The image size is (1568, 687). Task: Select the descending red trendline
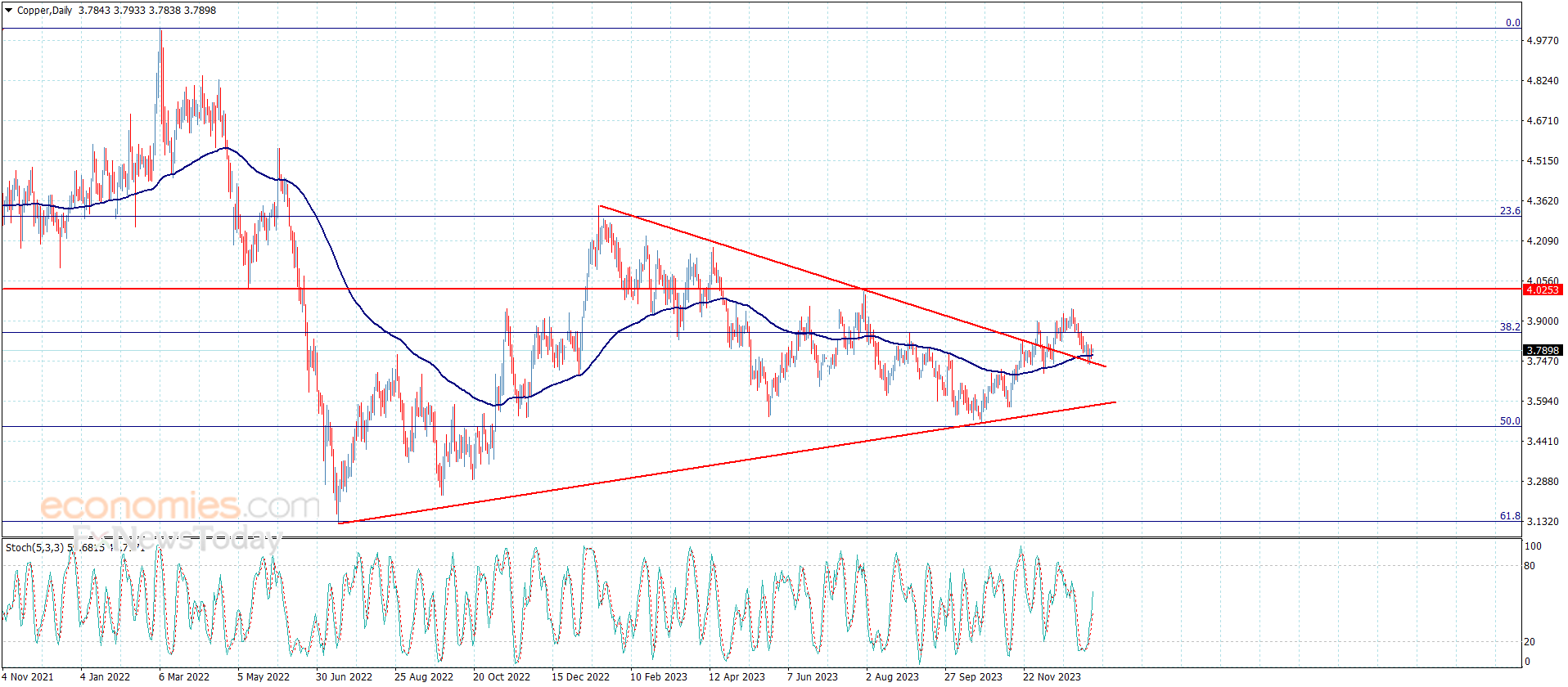852,286
